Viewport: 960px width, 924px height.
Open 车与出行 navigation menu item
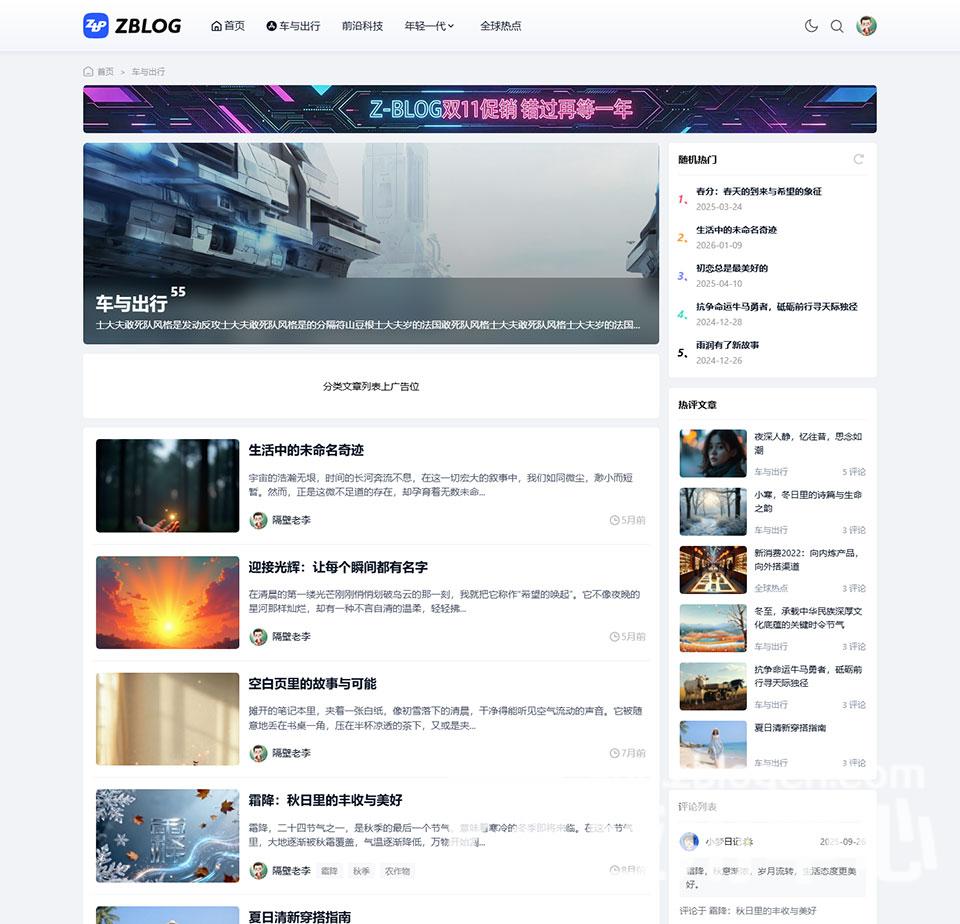pyautogui.click(x=293, y=26)
